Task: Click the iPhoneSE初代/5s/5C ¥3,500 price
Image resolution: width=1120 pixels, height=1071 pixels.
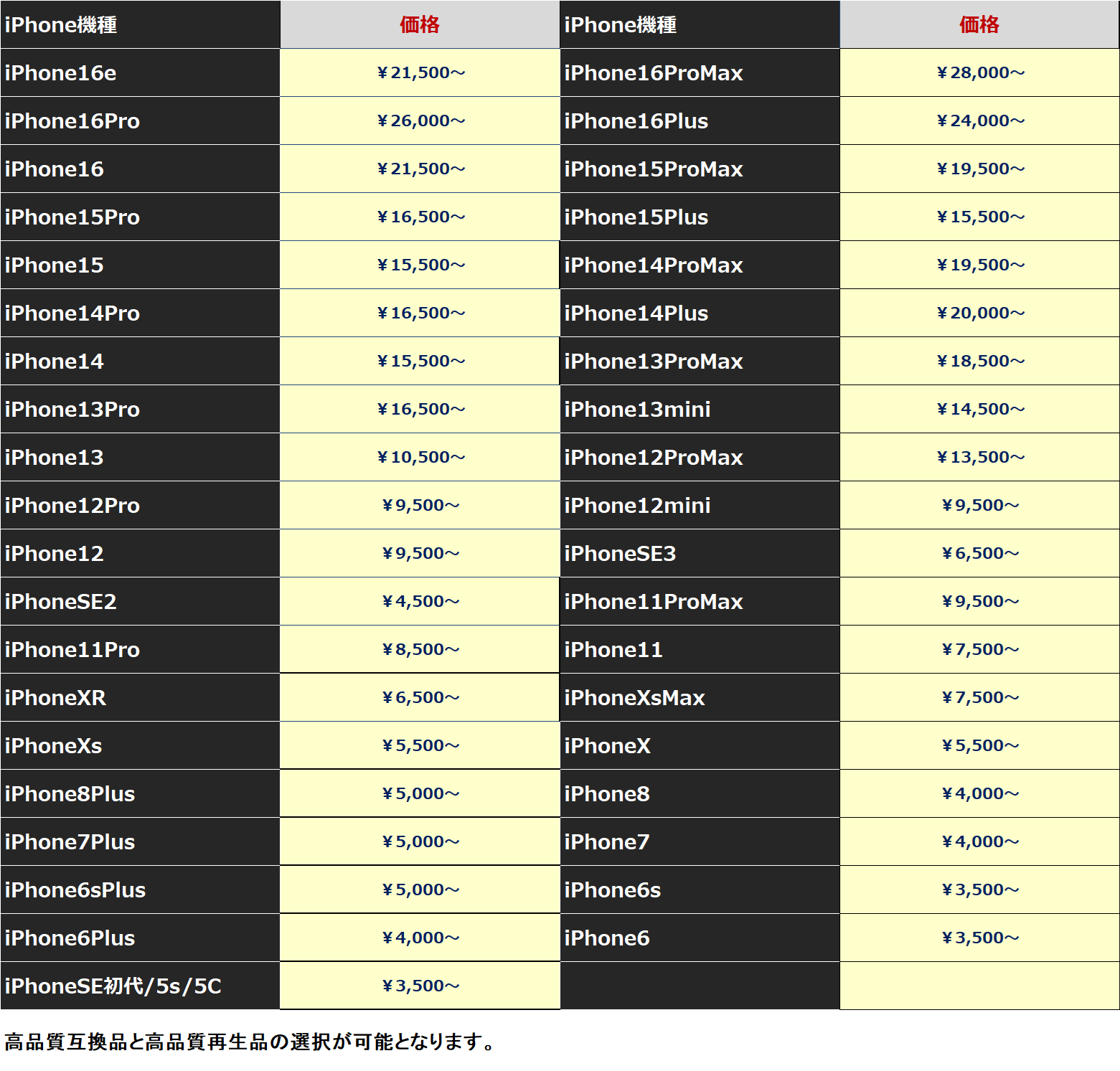Action: tap(420, 986)
